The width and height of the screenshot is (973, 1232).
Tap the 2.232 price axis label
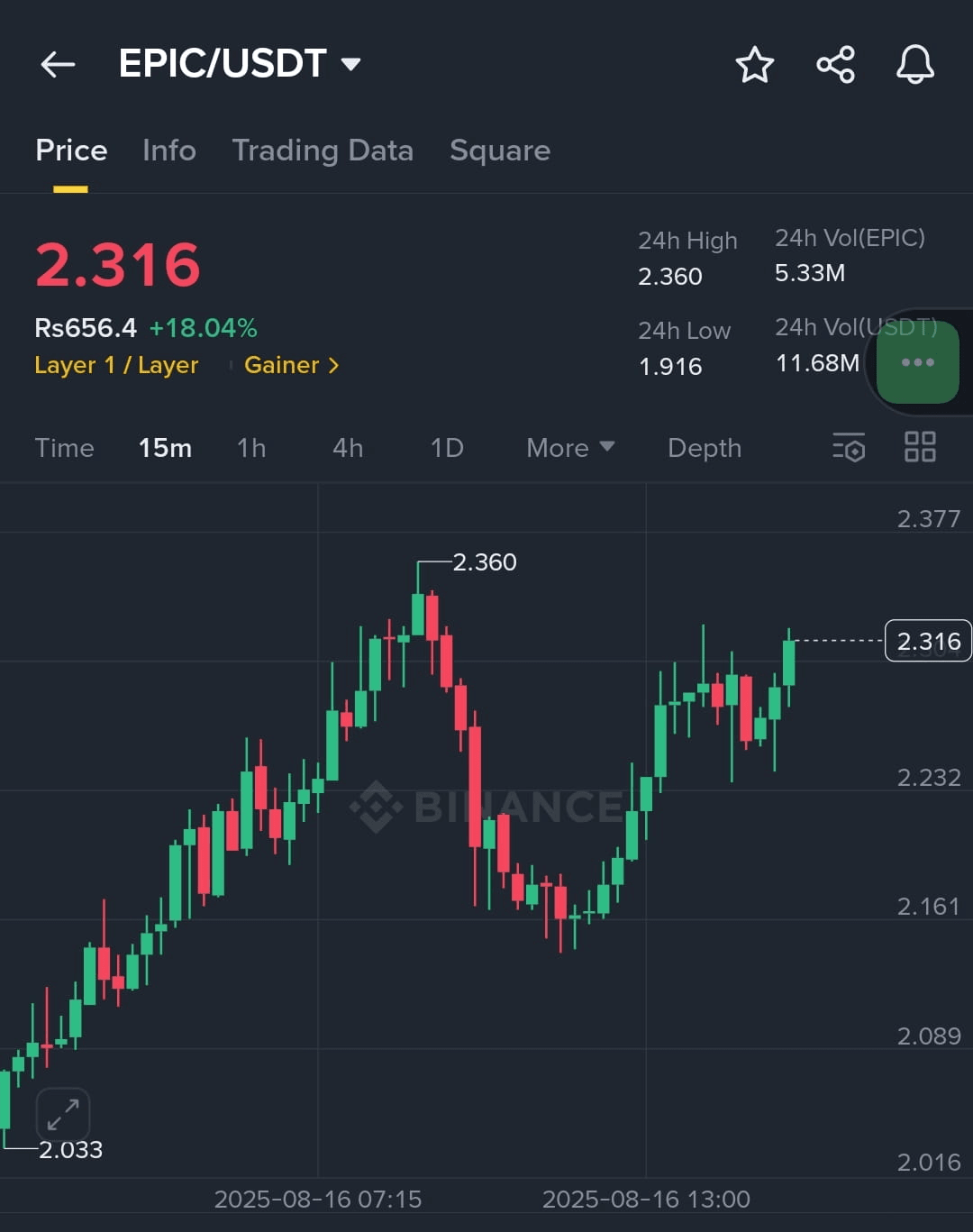click(929, 778)
